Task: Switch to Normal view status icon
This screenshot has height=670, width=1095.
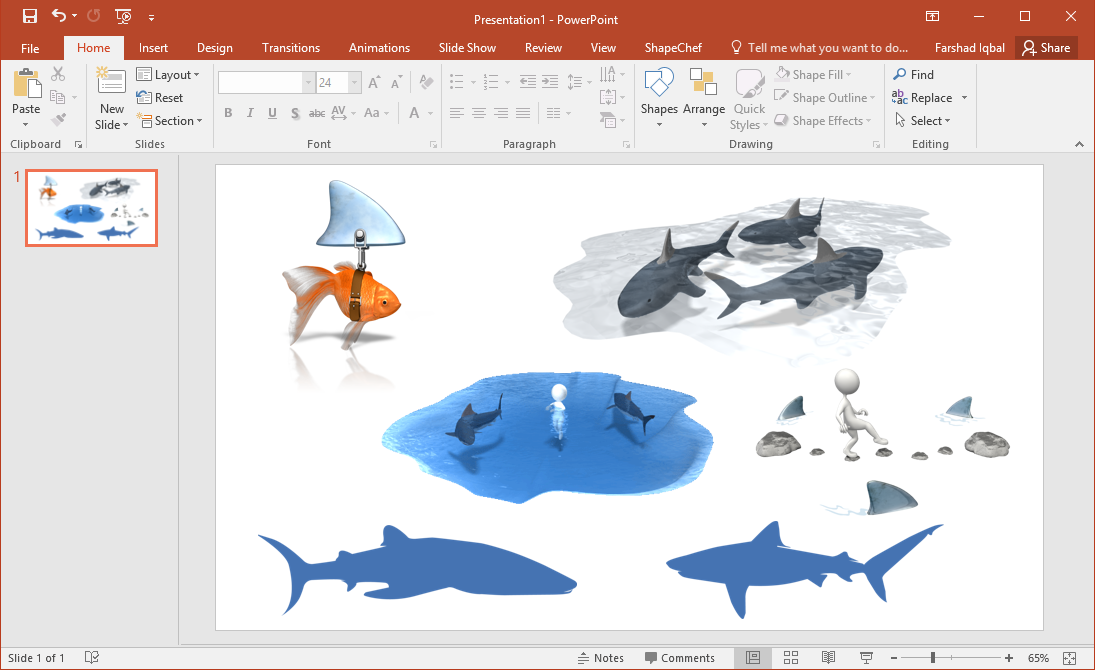Action: 753,657
